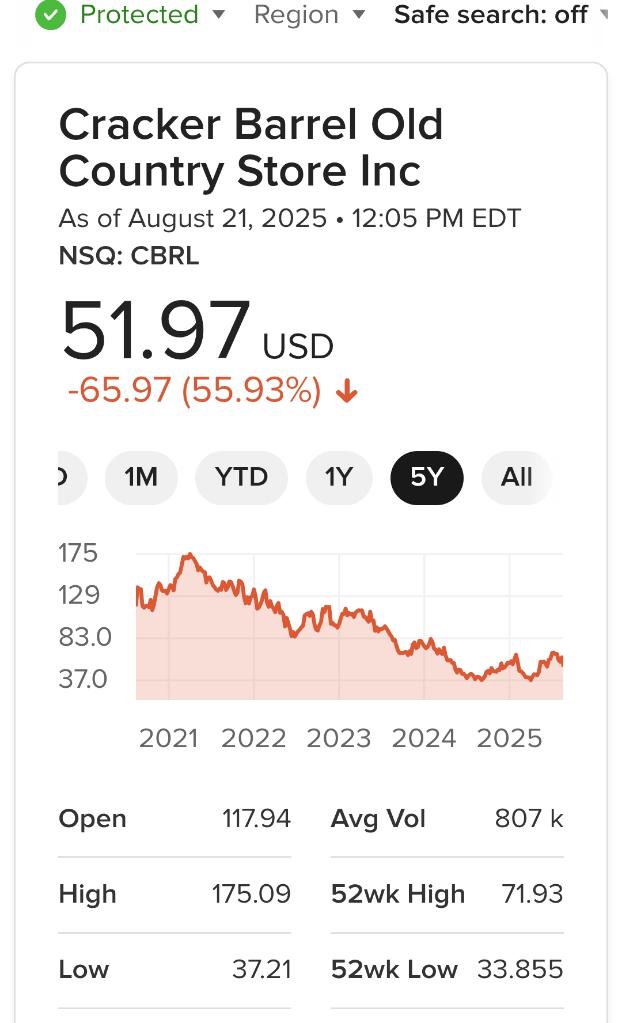Select the 1Y chart range
This screenshot has height=1023, width=622.
tap(339, 478)
